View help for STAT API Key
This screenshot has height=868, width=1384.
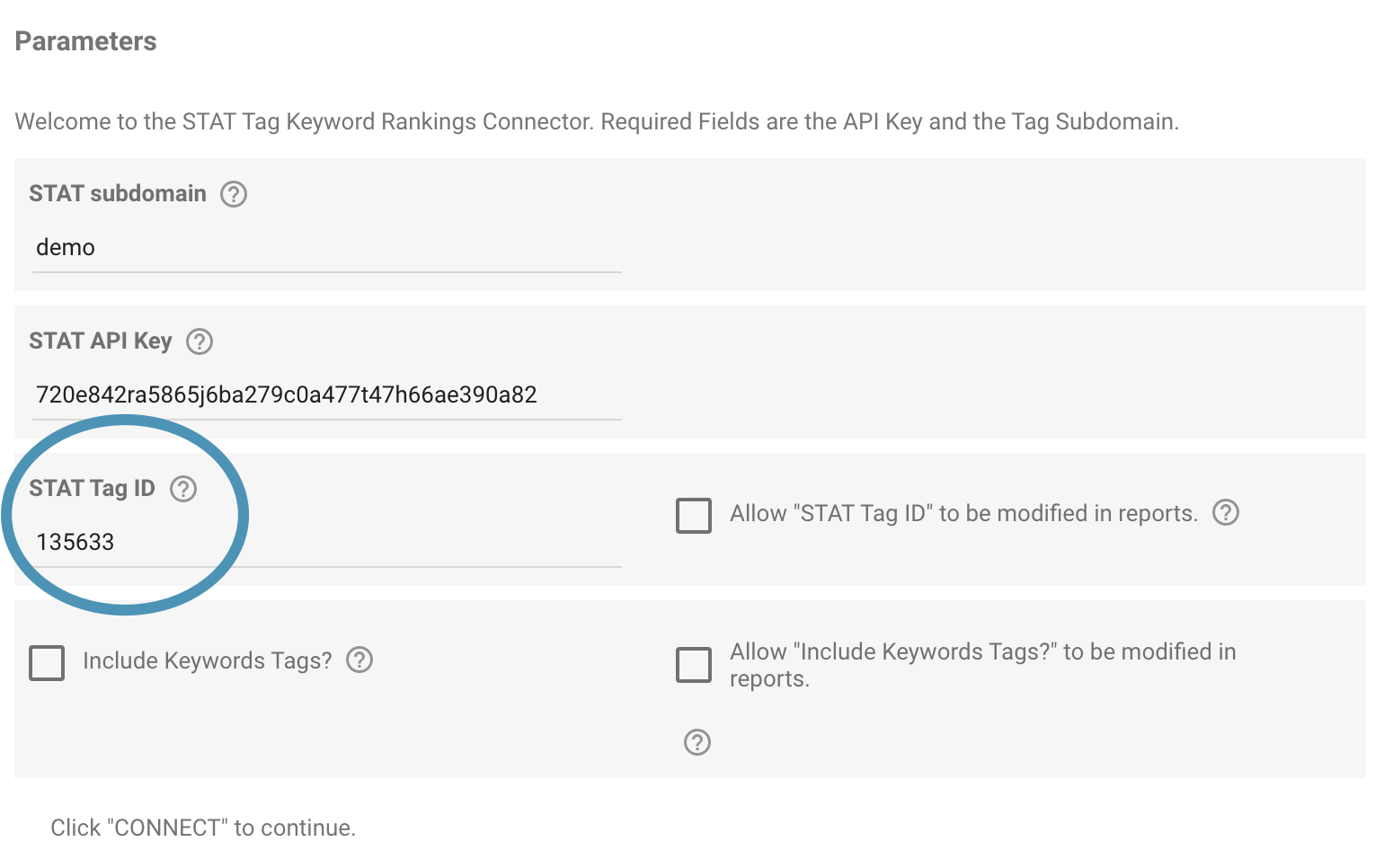200,341
